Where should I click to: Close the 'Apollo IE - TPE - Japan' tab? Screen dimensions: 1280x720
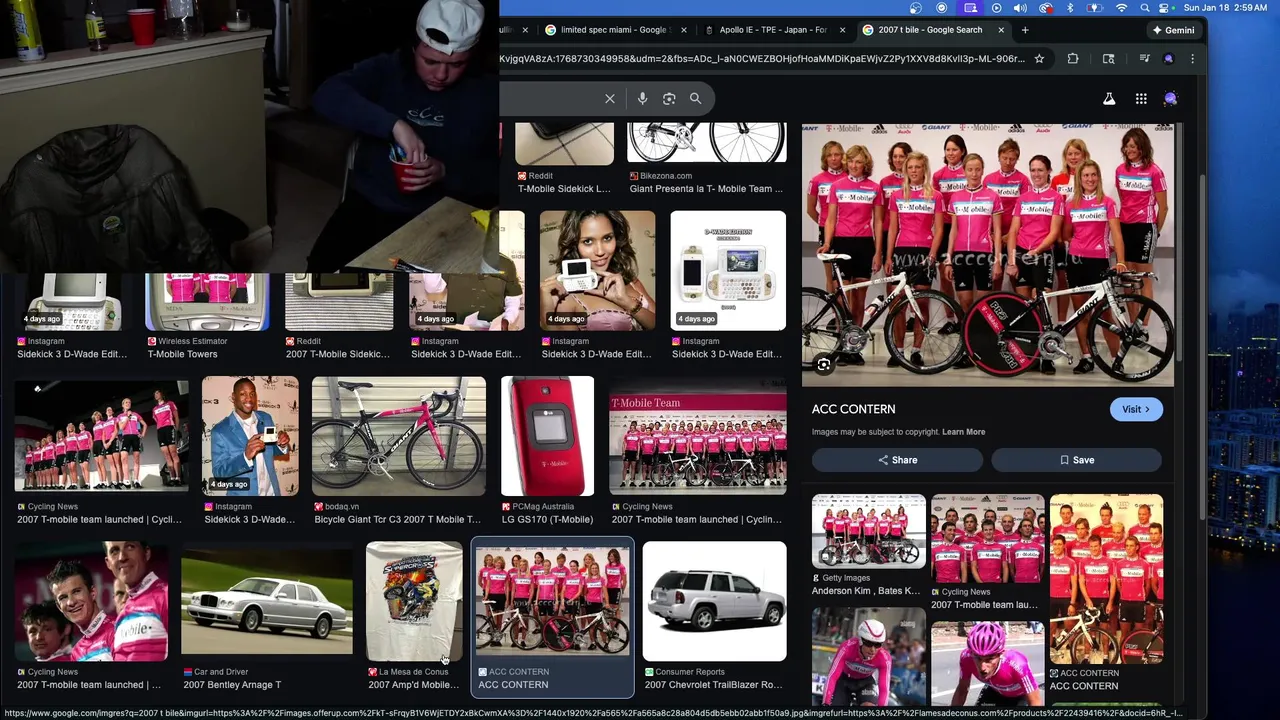pos(842,30)
